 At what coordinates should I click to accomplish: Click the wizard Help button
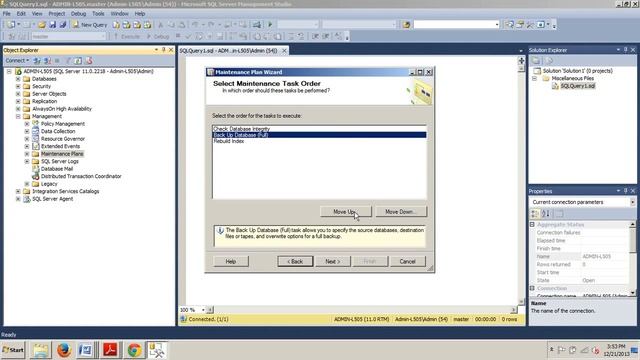pos(231,261)
